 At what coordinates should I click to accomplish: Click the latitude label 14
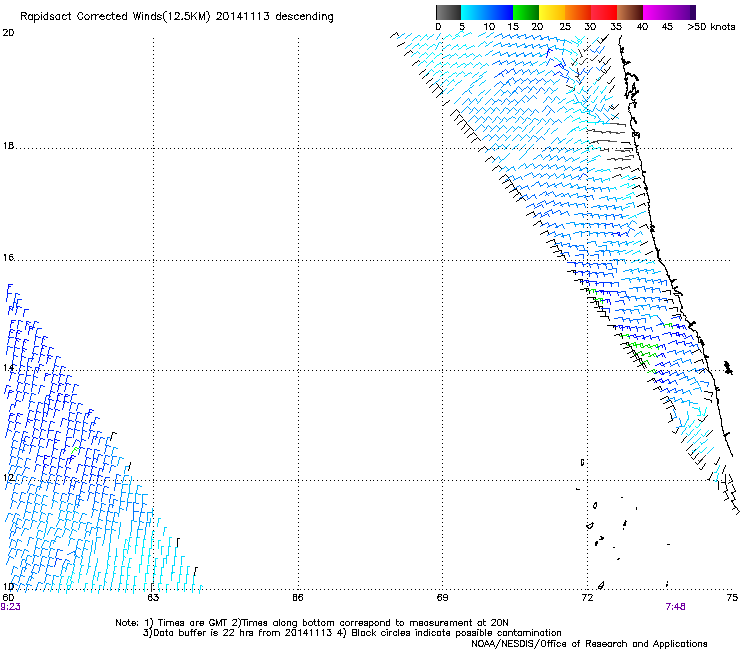(8, 368)
